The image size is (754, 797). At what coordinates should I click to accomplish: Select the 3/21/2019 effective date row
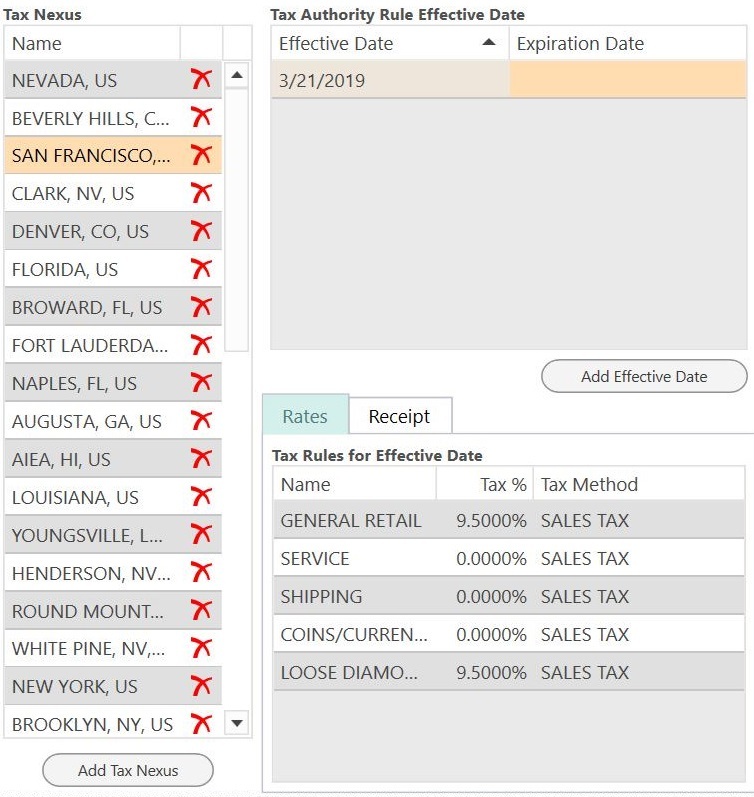508,79
